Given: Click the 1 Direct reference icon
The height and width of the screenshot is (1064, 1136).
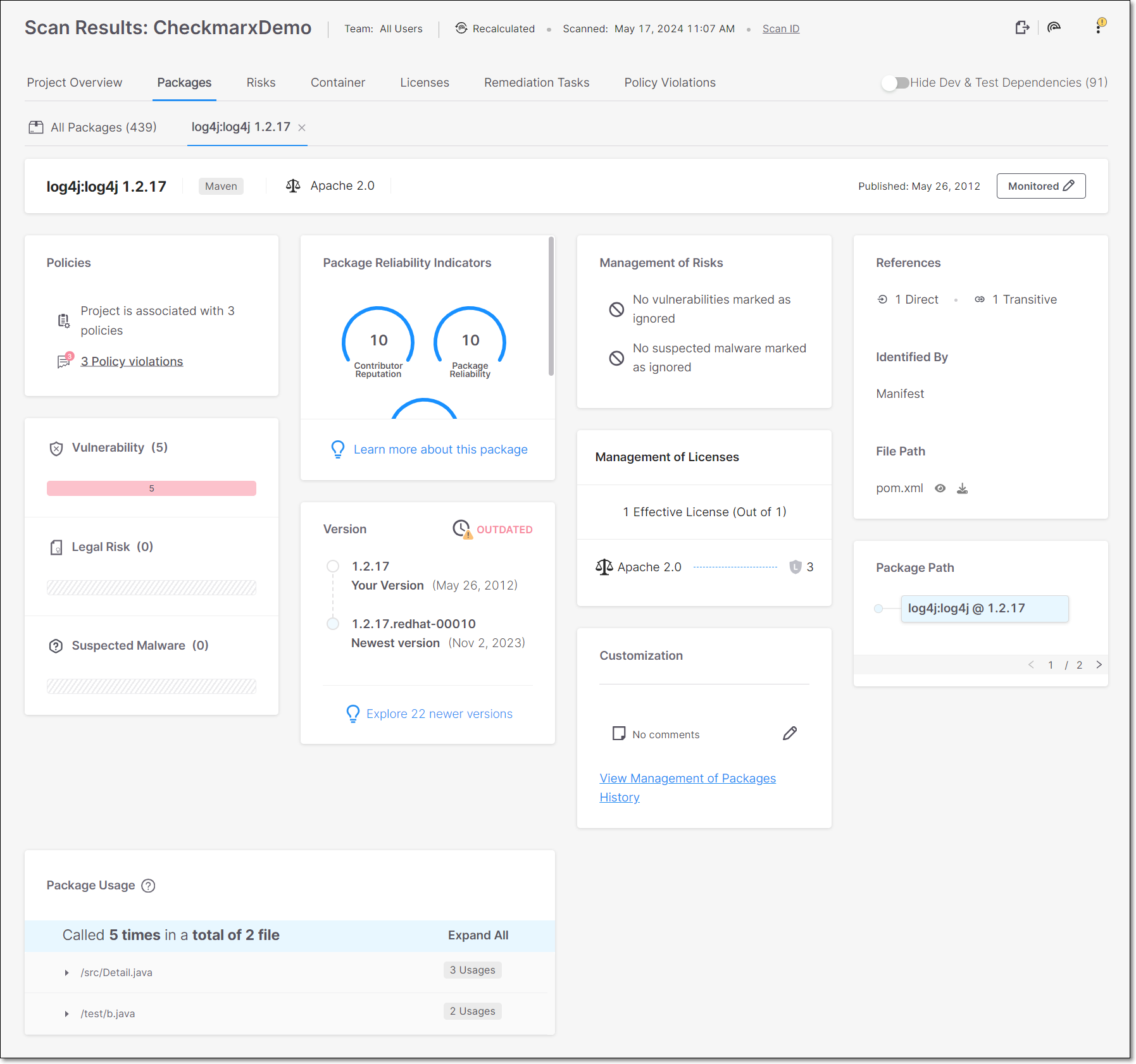Looking at the screenshot, I should point(882,299).
